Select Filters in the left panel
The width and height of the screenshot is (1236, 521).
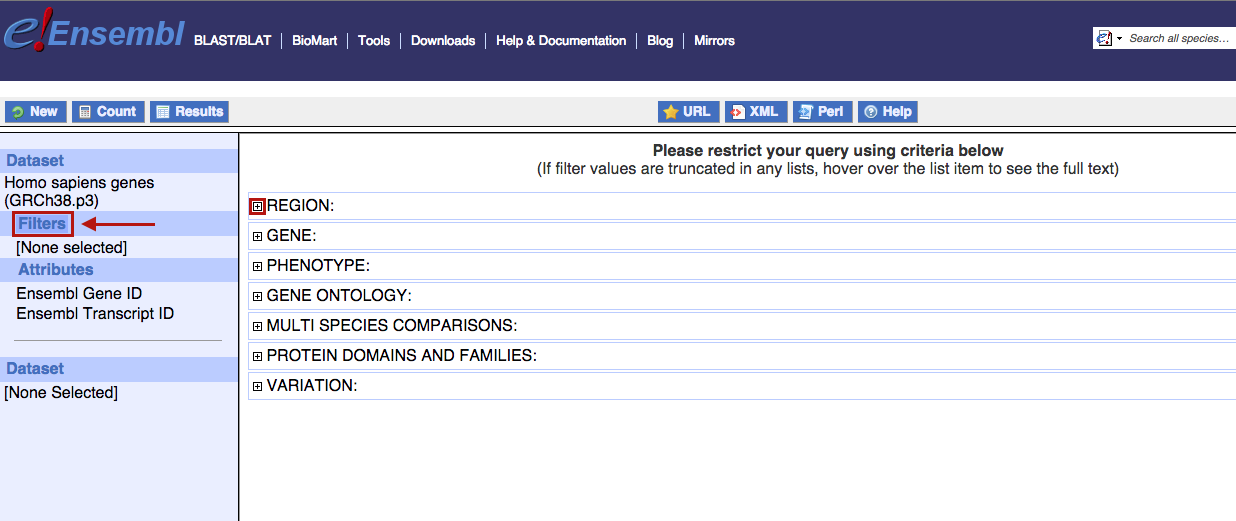tap(42, 224)
